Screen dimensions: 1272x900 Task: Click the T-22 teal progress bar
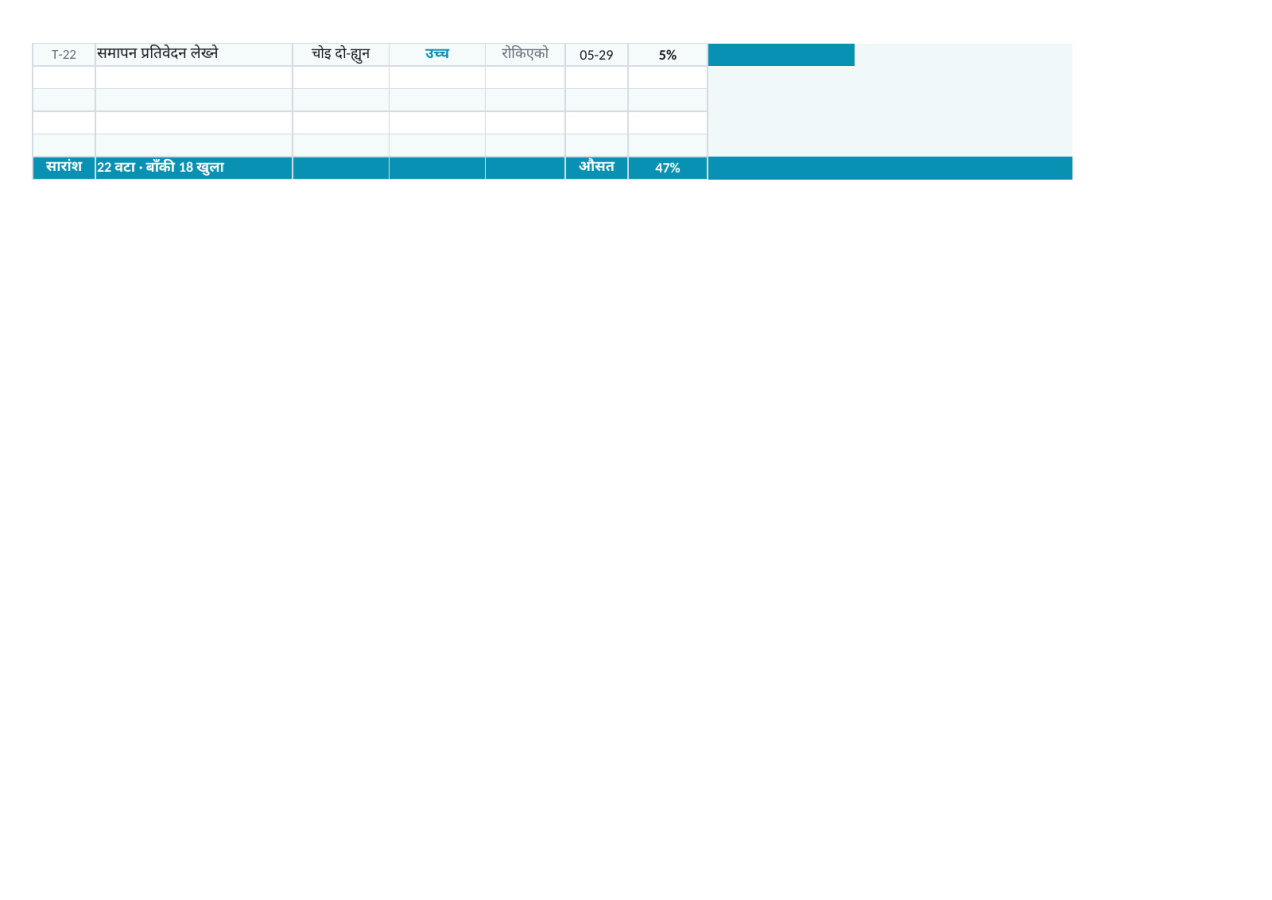[781, 55]
